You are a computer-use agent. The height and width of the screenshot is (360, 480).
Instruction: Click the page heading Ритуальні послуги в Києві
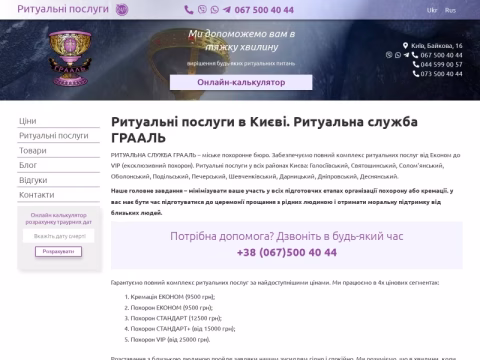(x=264, y=130)
